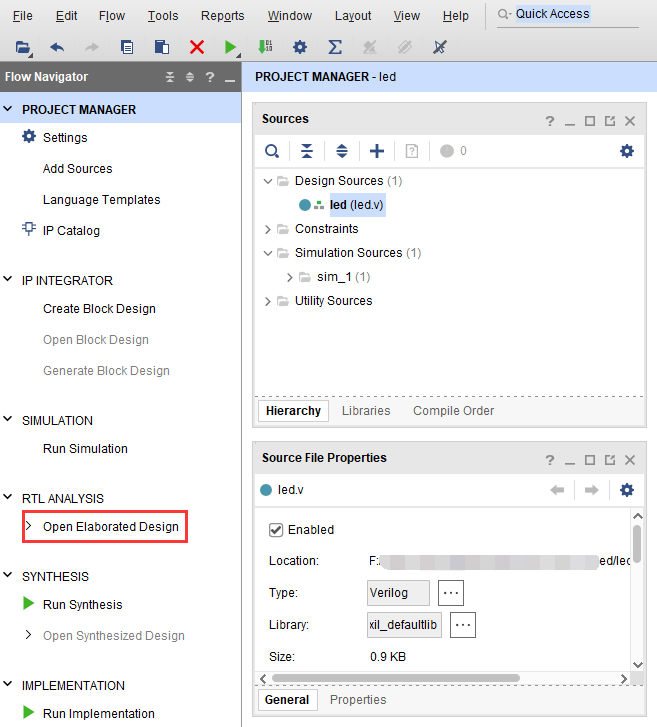Open the File menu
Screen dimensions: 657x727
tap(22, 16)
